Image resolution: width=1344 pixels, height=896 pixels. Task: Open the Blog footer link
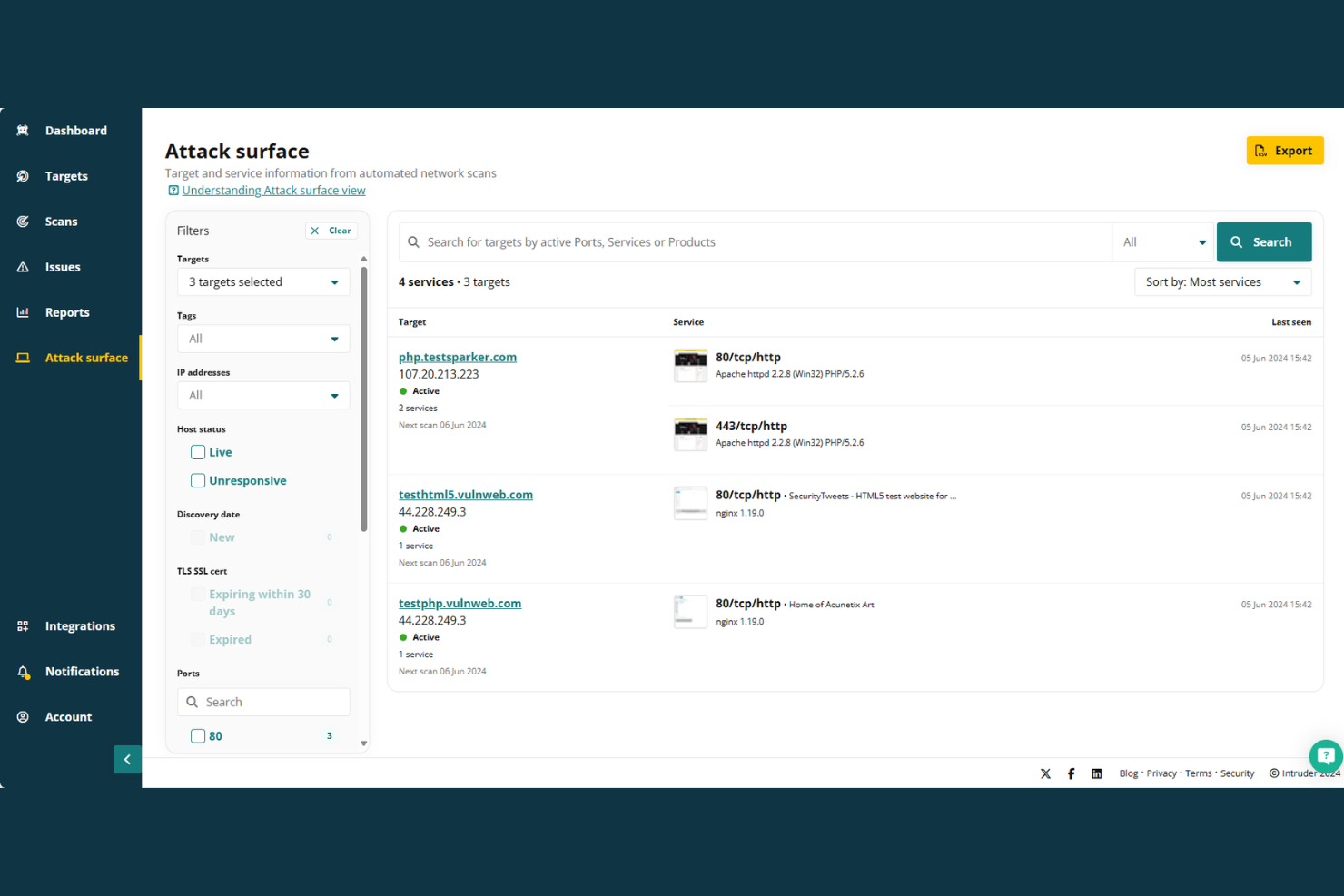tap(1128, 773)
